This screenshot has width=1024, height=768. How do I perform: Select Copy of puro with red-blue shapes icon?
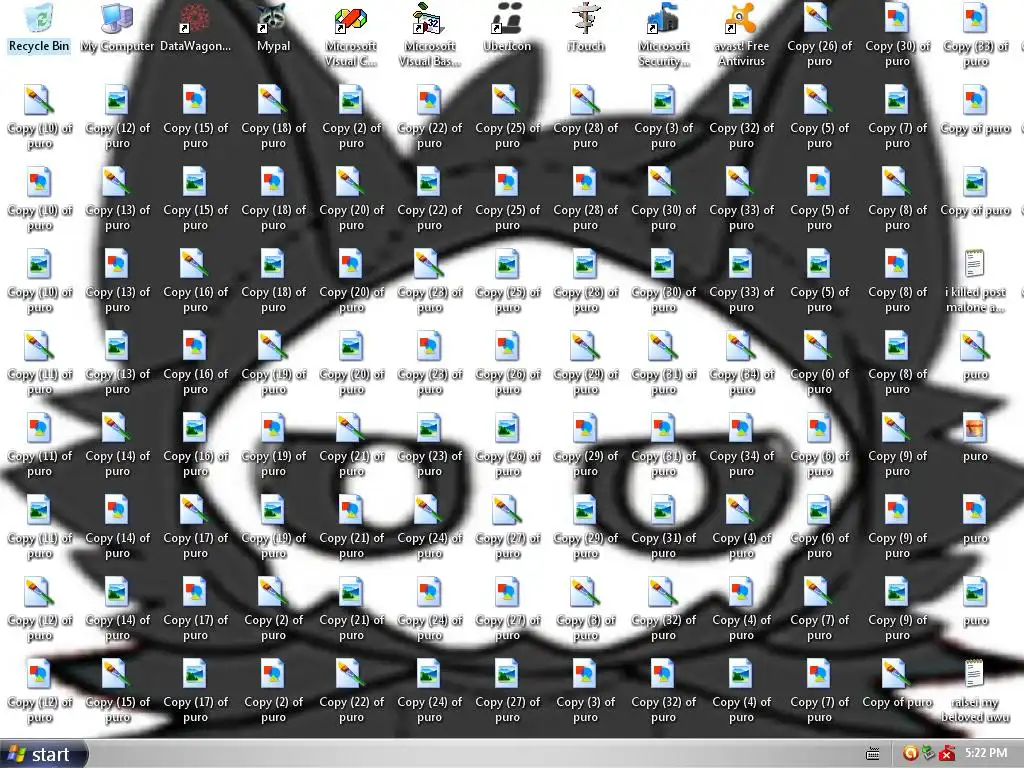click(975, 110)
